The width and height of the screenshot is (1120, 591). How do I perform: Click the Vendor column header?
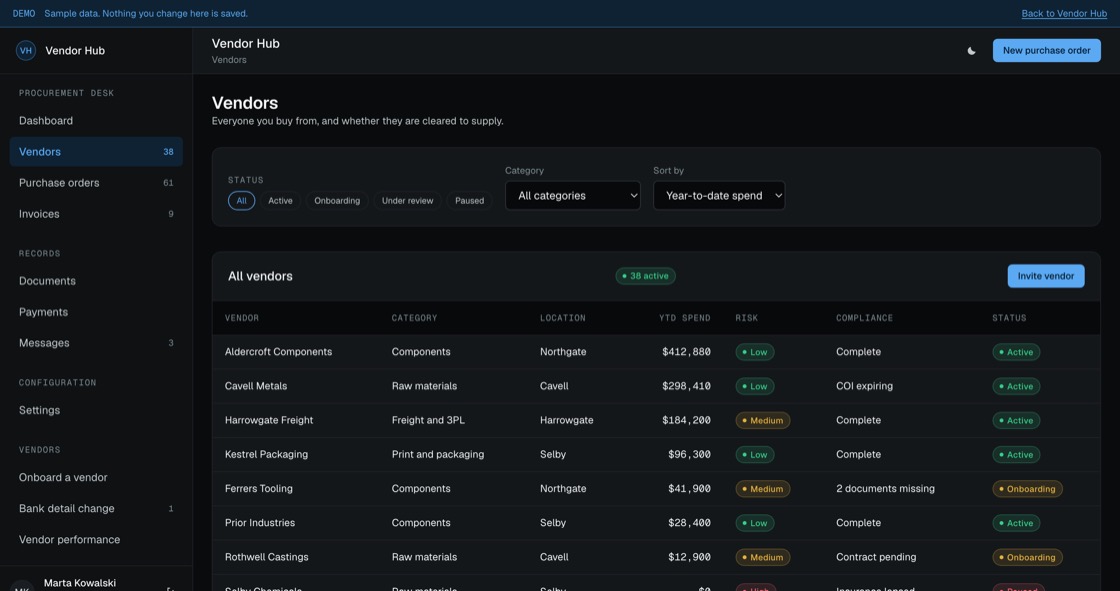click(x=242, y=318)
